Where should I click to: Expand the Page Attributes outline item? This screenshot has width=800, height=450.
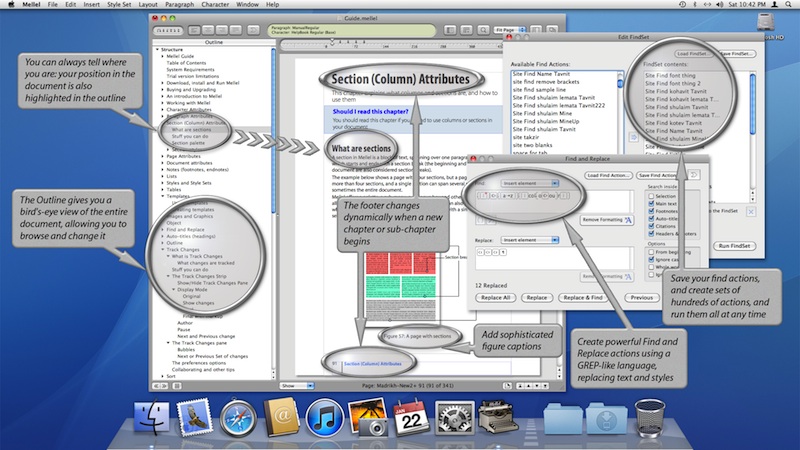[162, 156]
